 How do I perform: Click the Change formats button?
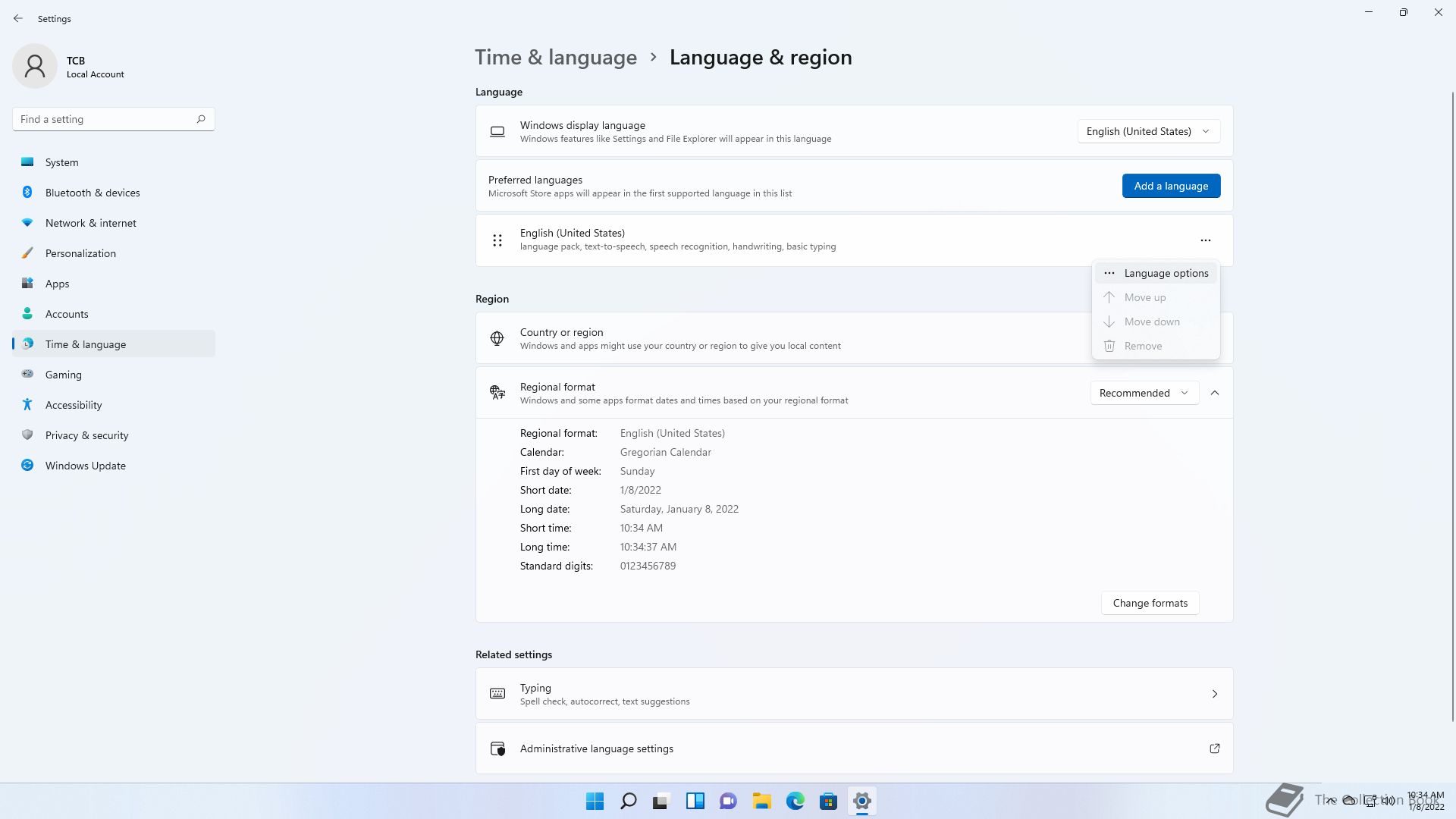pos(1150,603)
